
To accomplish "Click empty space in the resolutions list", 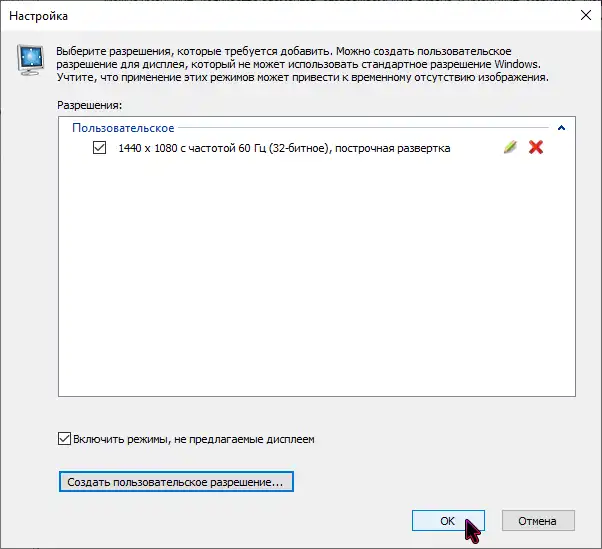I will [x=316, y=290].
